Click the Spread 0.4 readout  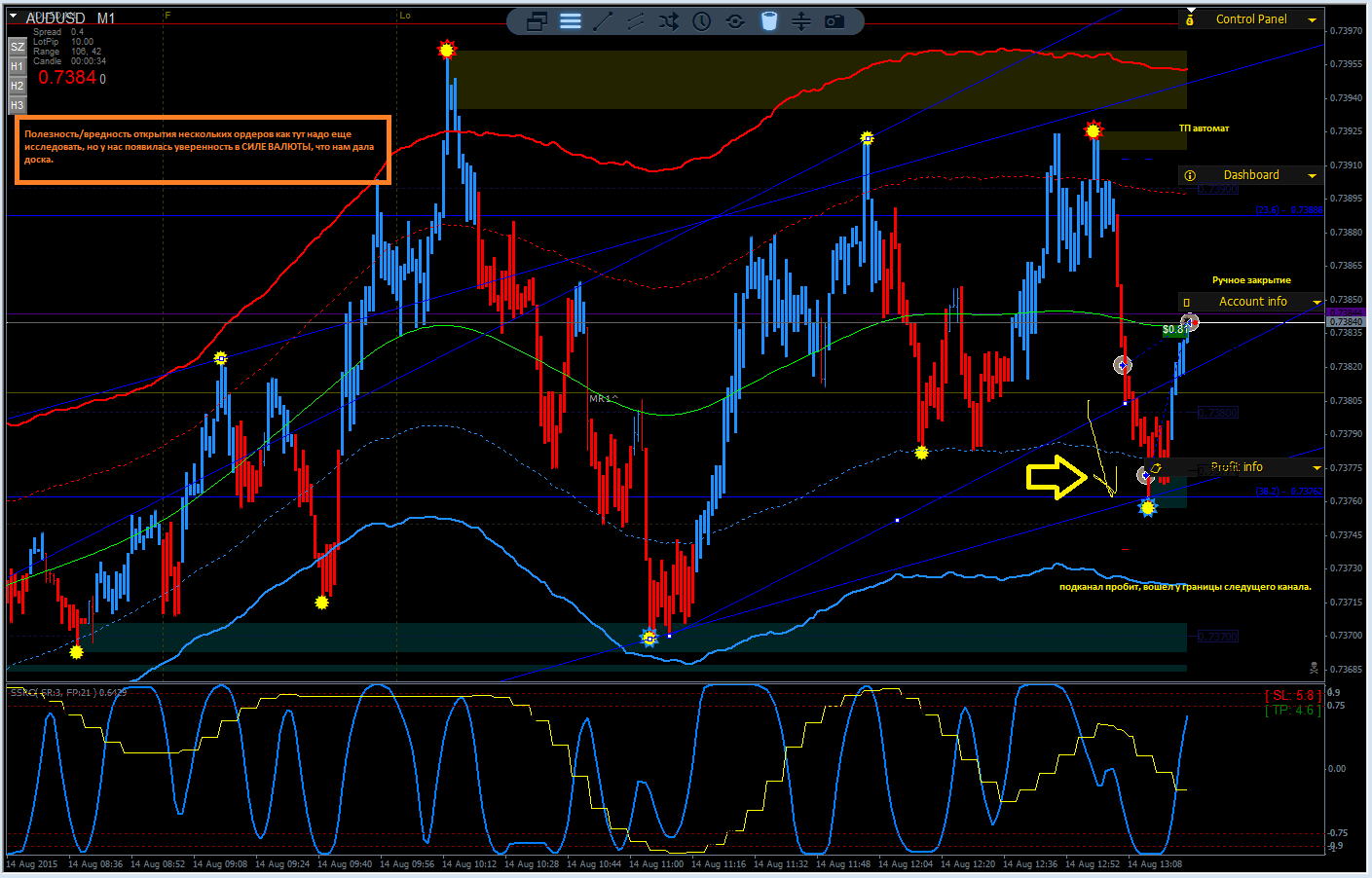tap(58, 32)
